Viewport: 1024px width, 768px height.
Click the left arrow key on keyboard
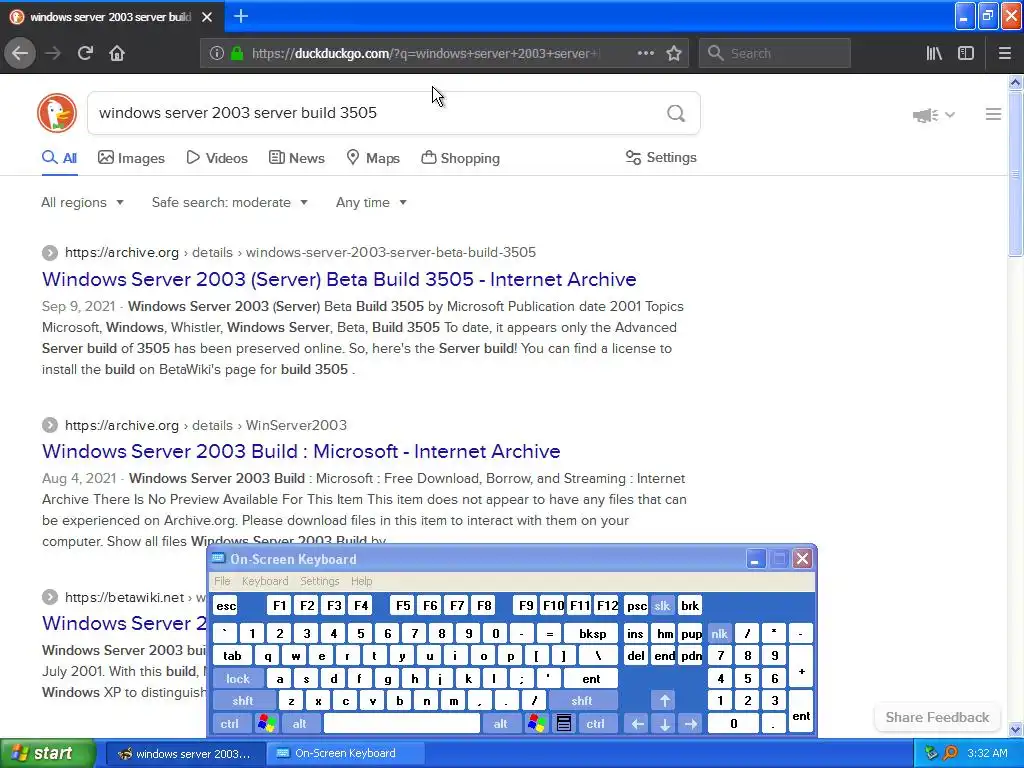coord(637,724)
